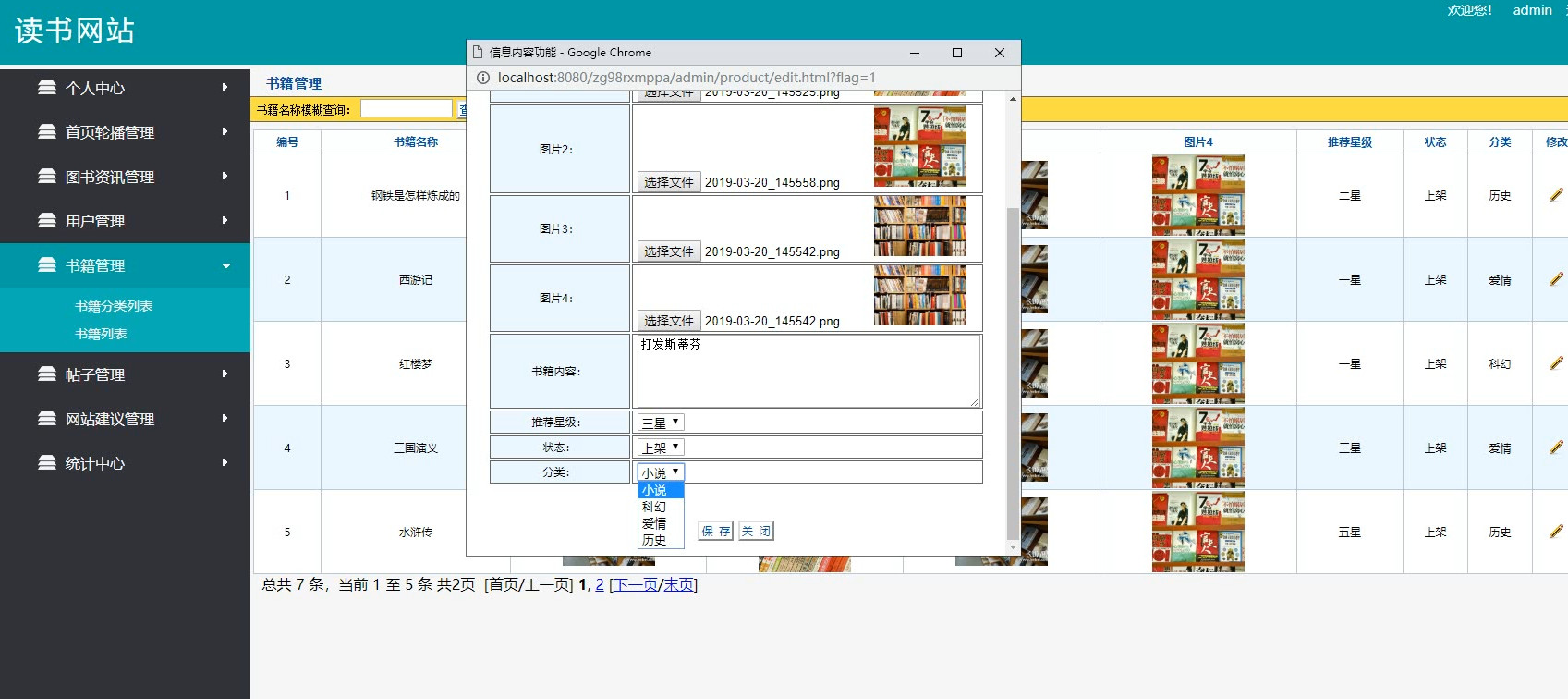
Task: Click 图片4 thumbnail in 西游记 row
Action: pos(1198,279)
